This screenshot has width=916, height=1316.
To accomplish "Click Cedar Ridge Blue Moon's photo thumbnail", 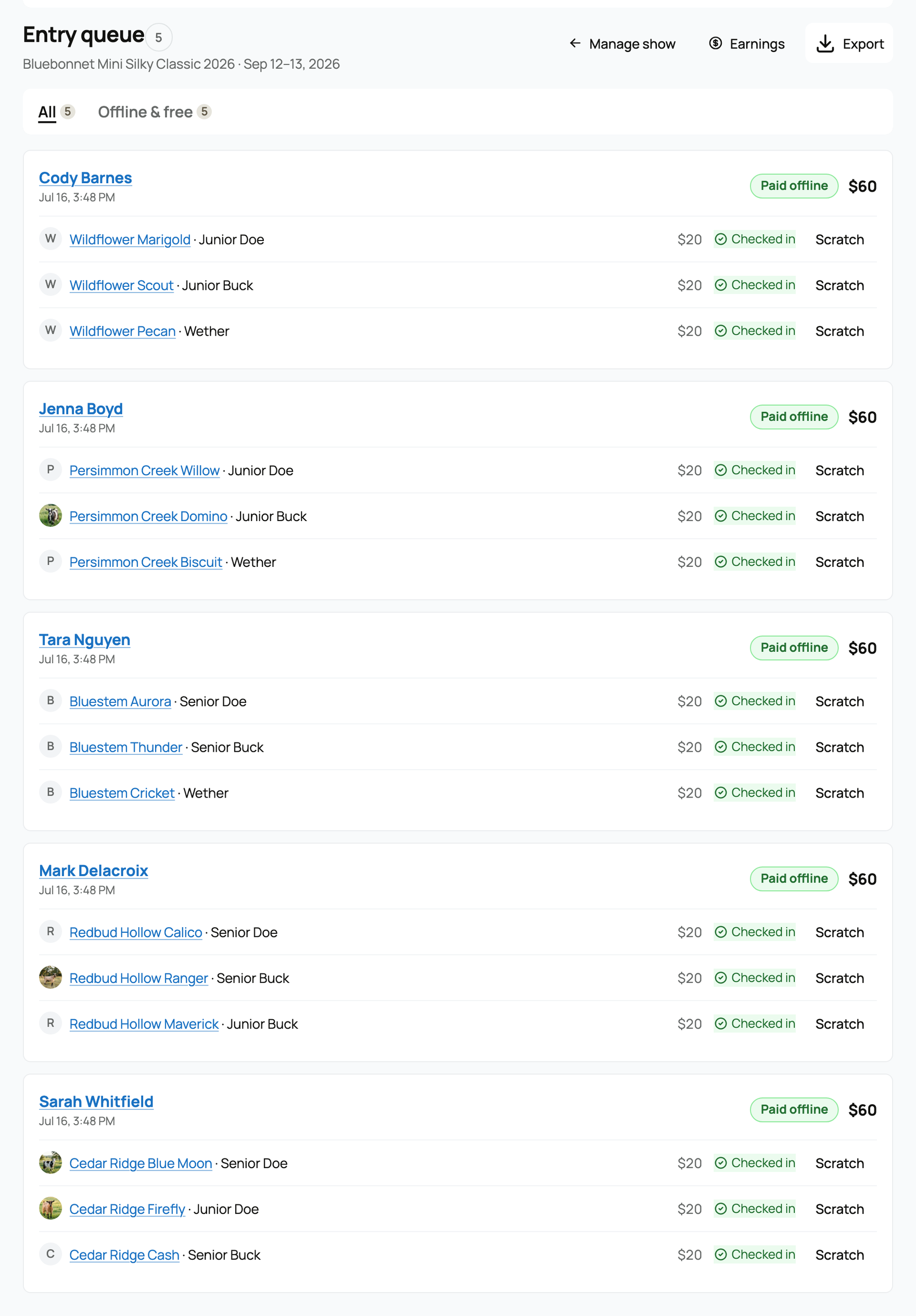I will [50, 1162].
